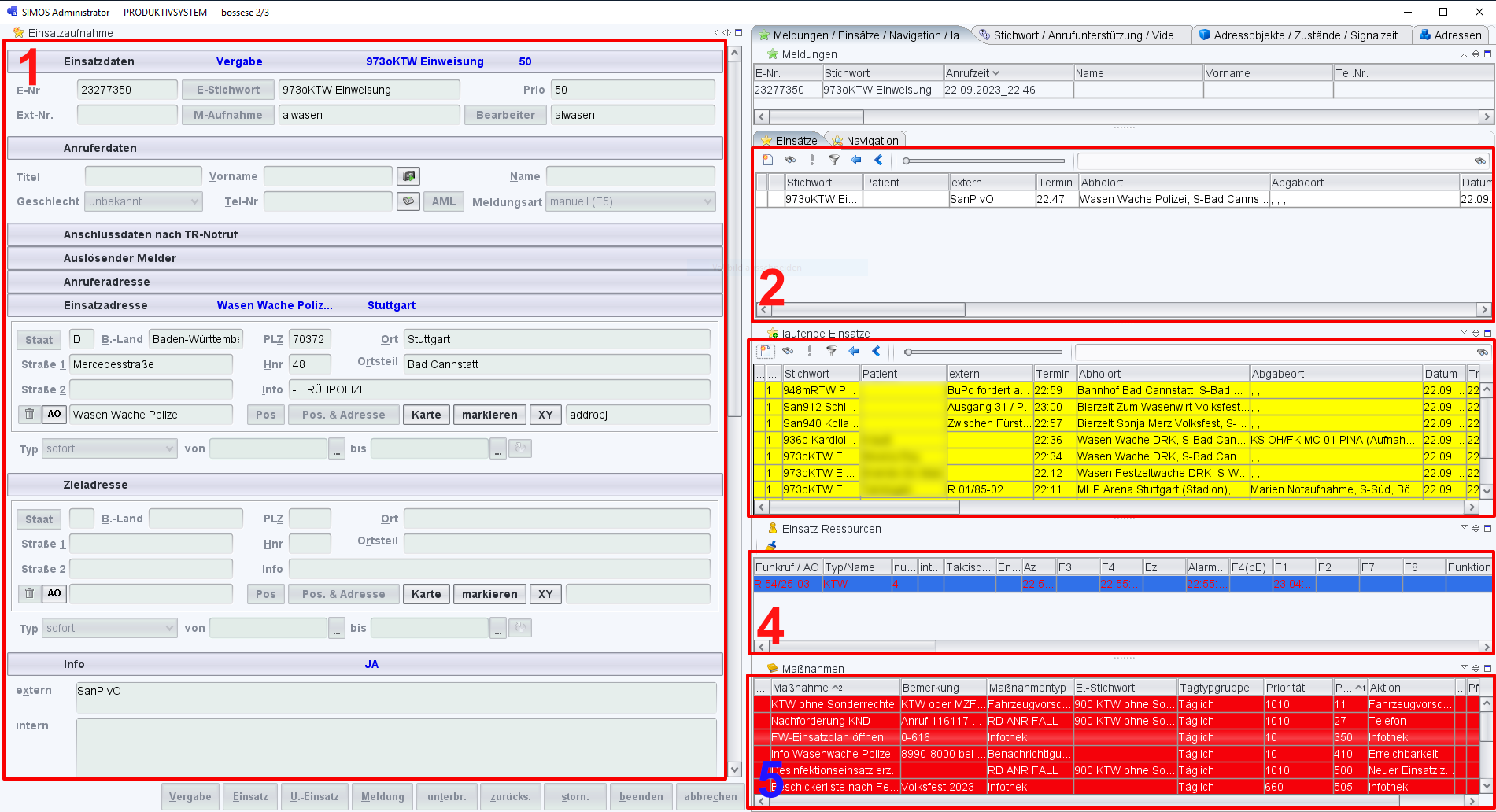The height and width of the screenshot is (812, 1496).
Task: Click the binoculars icon in laufende Einsätze toolbar
Action: 788,352
